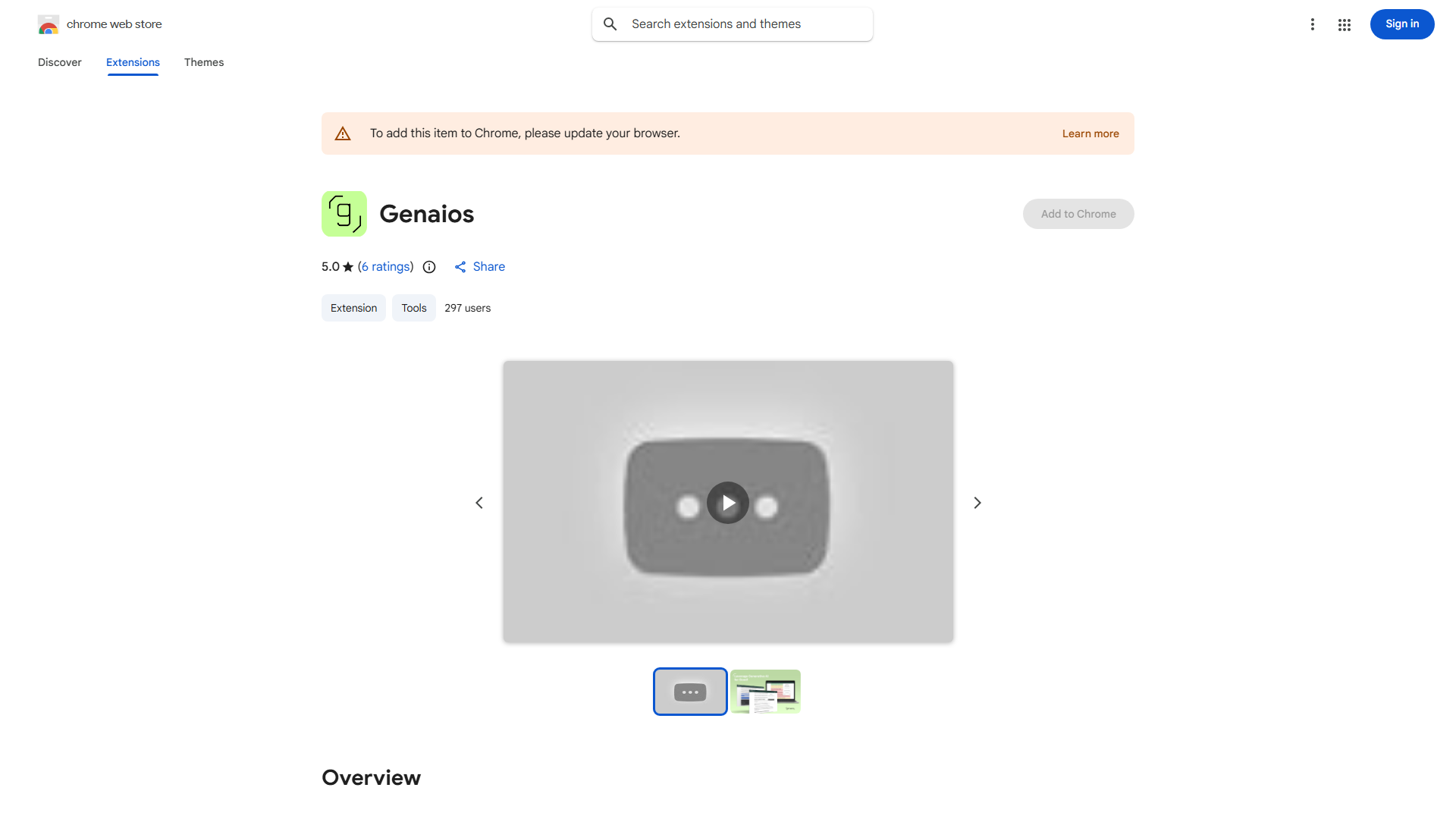Click the search magnifier icon
1456x819 pixels.
610,24
